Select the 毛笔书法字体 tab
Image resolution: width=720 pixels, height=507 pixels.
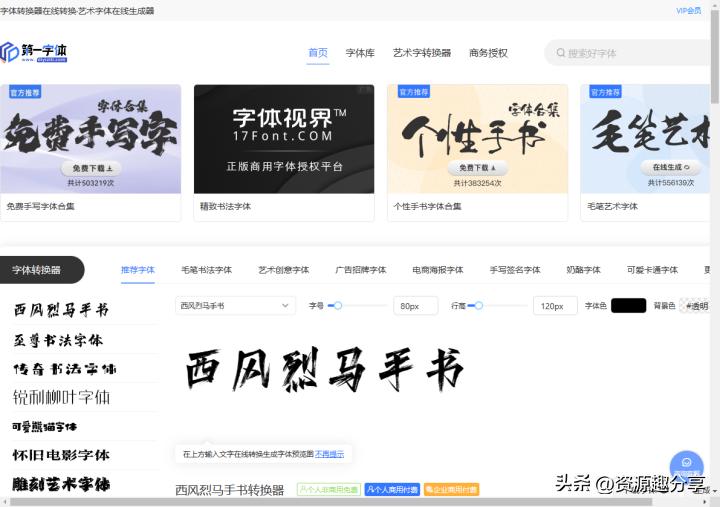pos(207,270)
